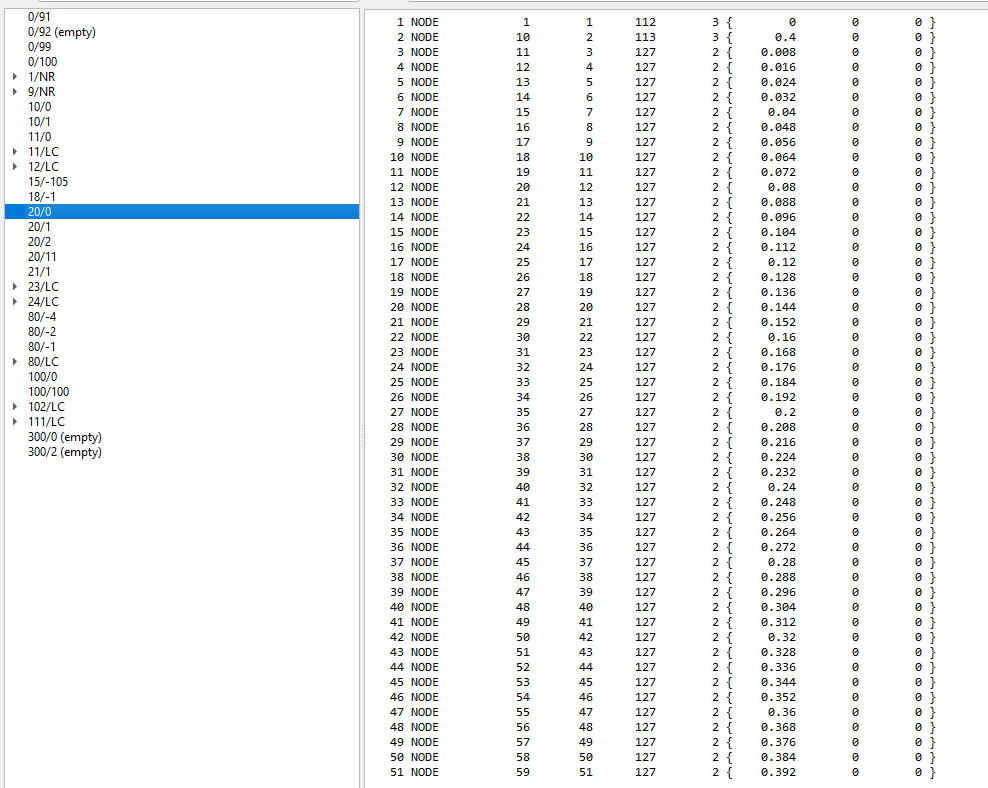Image resolution: width=988 pixels, height=788 pixels.
Task: Expand the 11/LC tree node
Action: coord(15,152)
